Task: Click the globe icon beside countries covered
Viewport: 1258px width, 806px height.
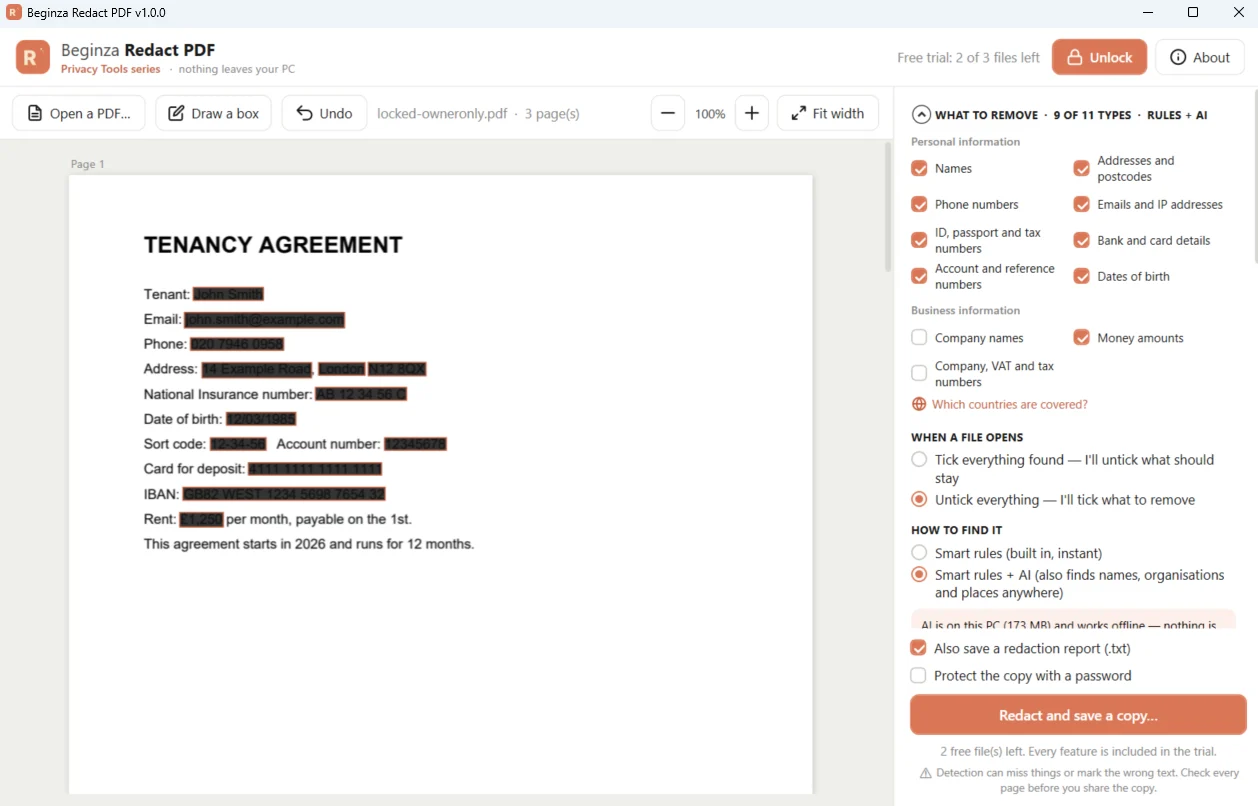Action: point(919,404)
